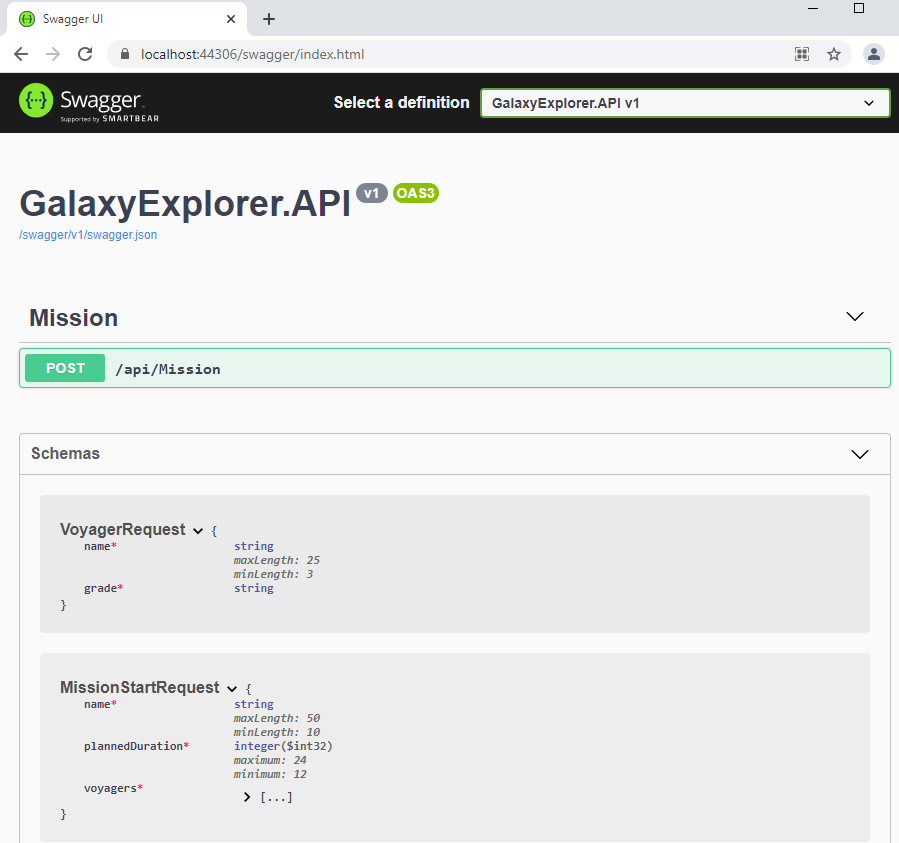Expand the voyagers array details

(x=247, y=797)
